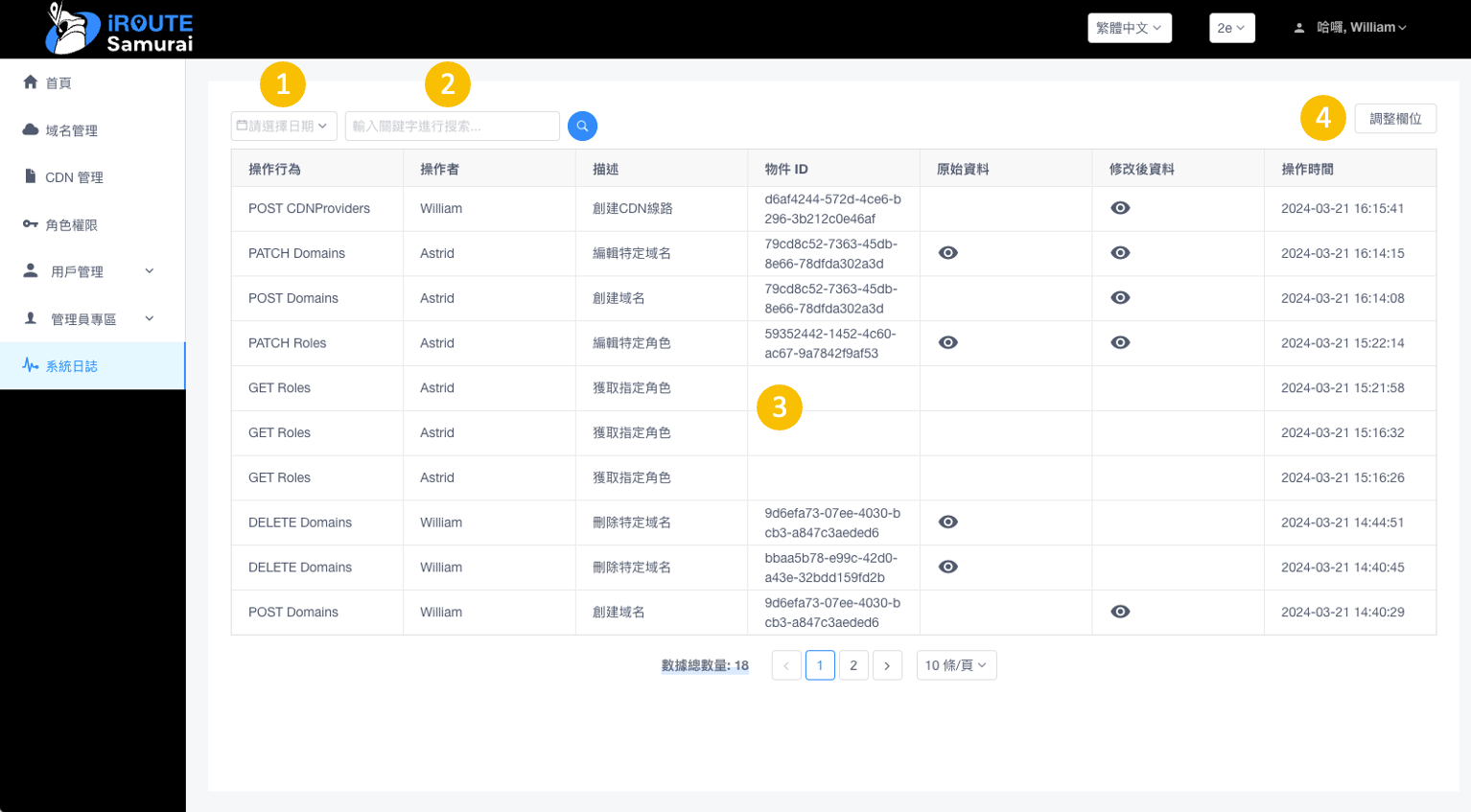Go to page 2 of results
1471x812 pixels.
coord(852,665)
